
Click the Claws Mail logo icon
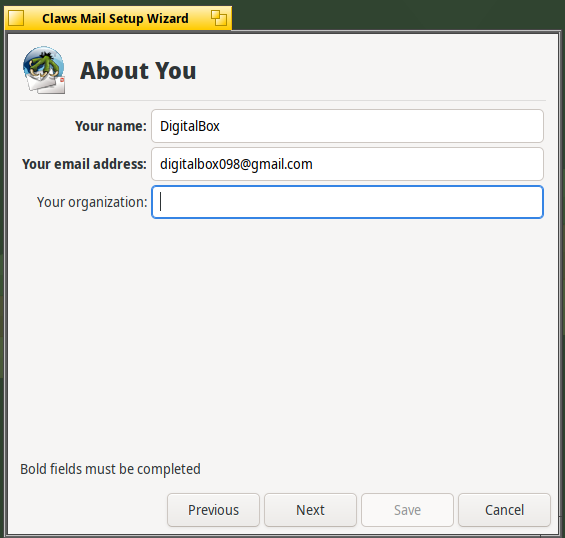pos(44,70)
